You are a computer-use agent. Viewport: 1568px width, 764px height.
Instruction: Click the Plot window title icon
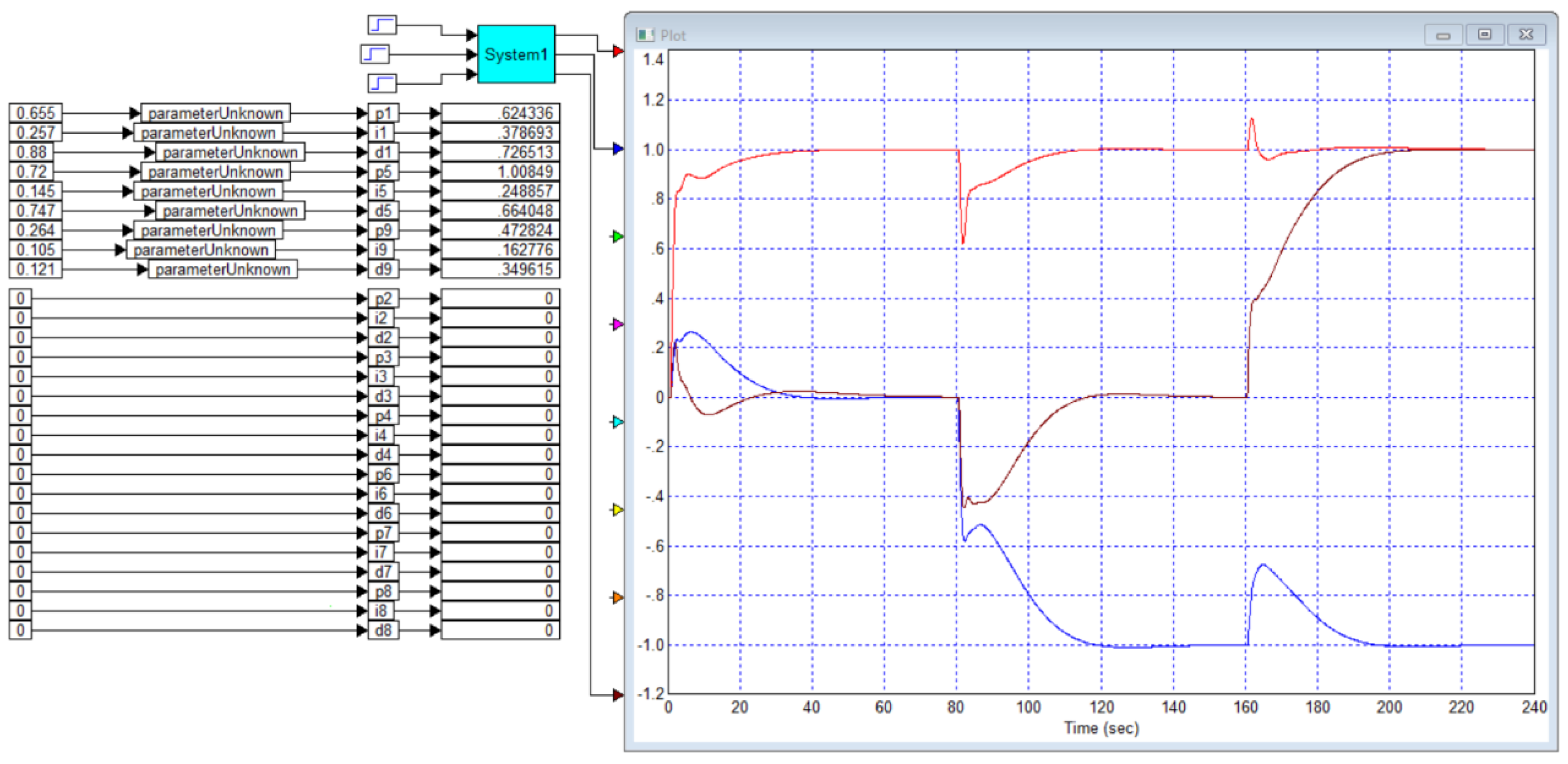tap(645, 35)
